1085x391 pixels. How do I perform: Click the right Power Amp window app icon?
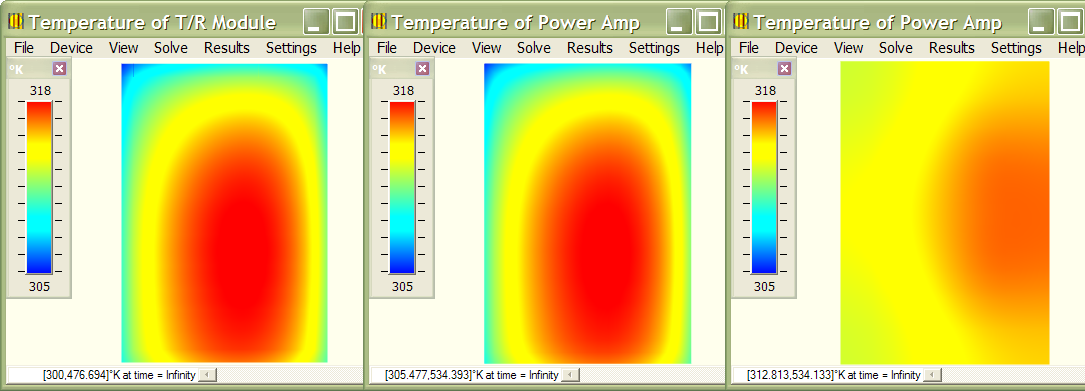[740, 22]
